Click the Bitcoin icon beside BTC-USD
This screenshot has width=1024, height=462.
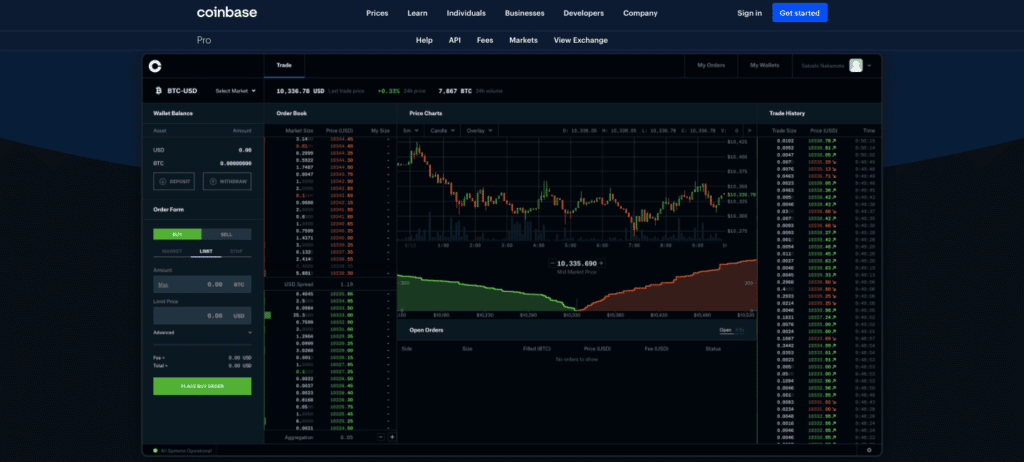158,90
